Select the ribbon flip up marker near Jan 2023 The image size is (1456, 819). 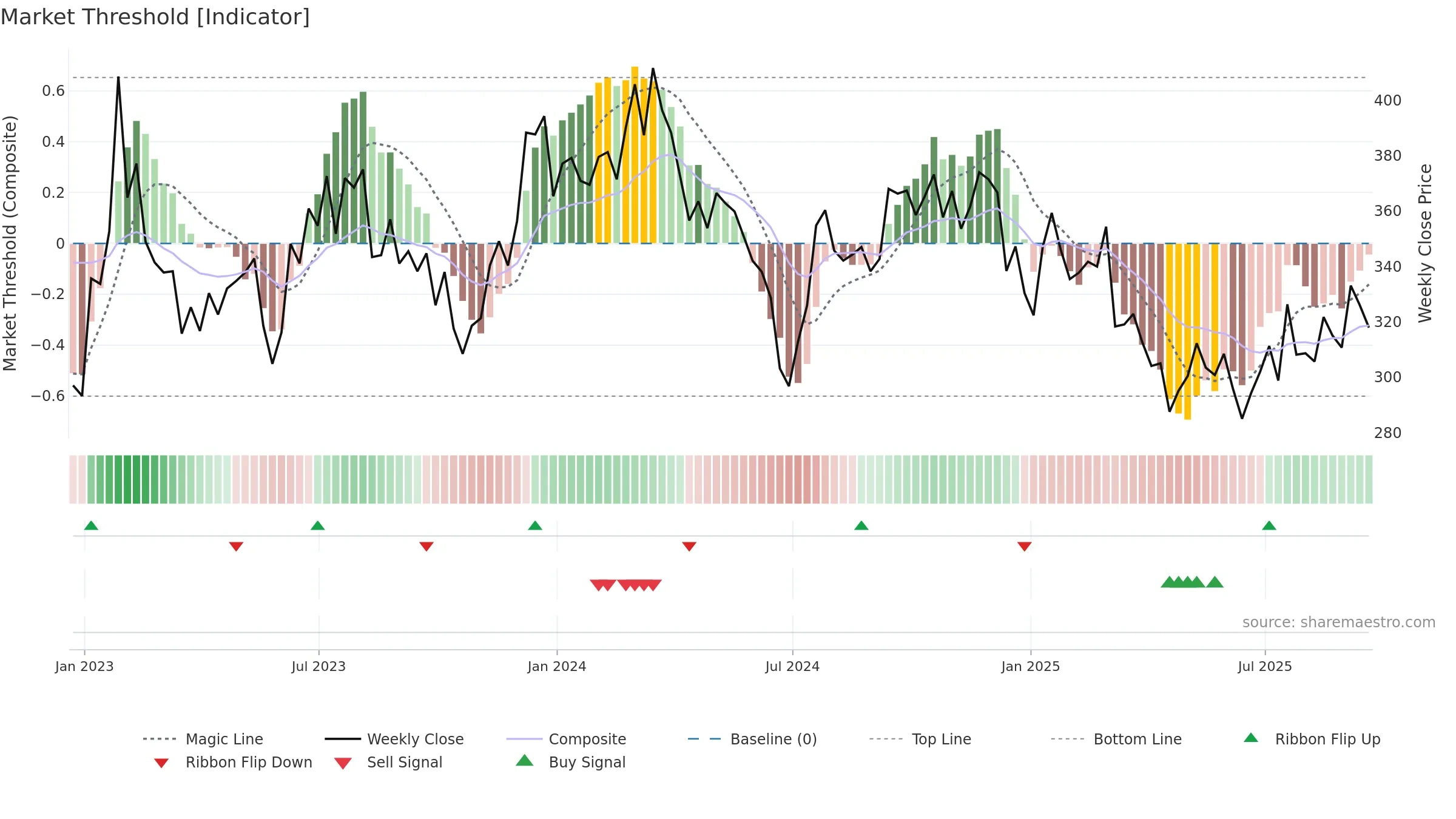click(x=91, y=525)
